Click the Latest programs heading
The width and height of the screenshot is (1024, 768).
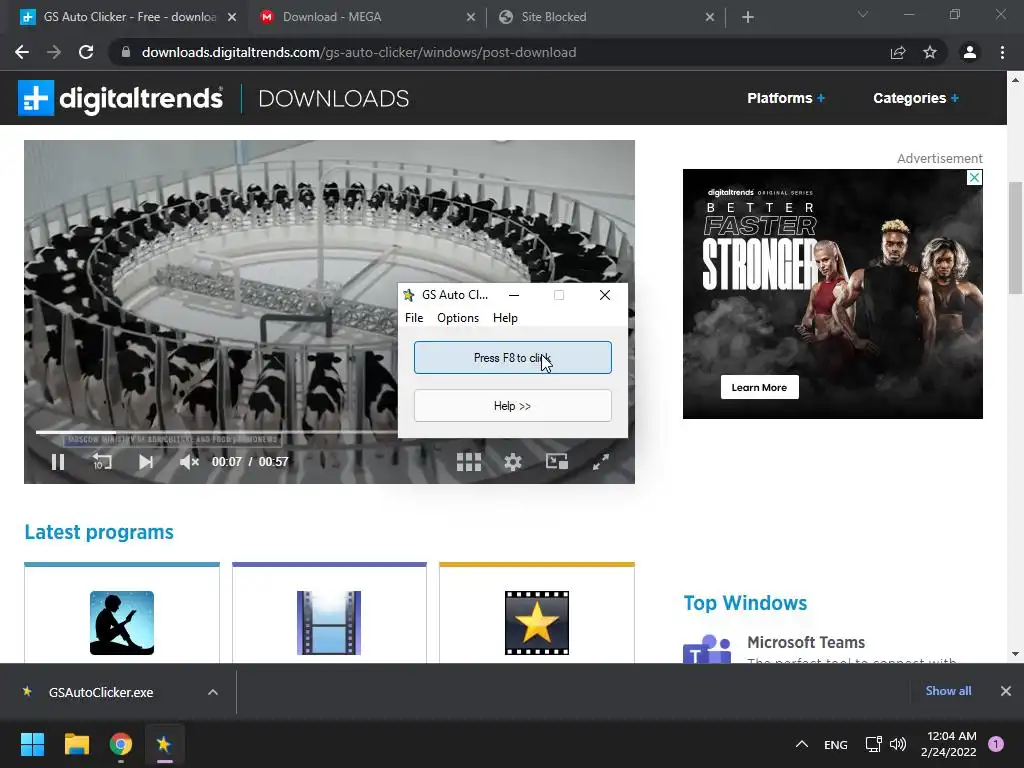pos(99,532)
